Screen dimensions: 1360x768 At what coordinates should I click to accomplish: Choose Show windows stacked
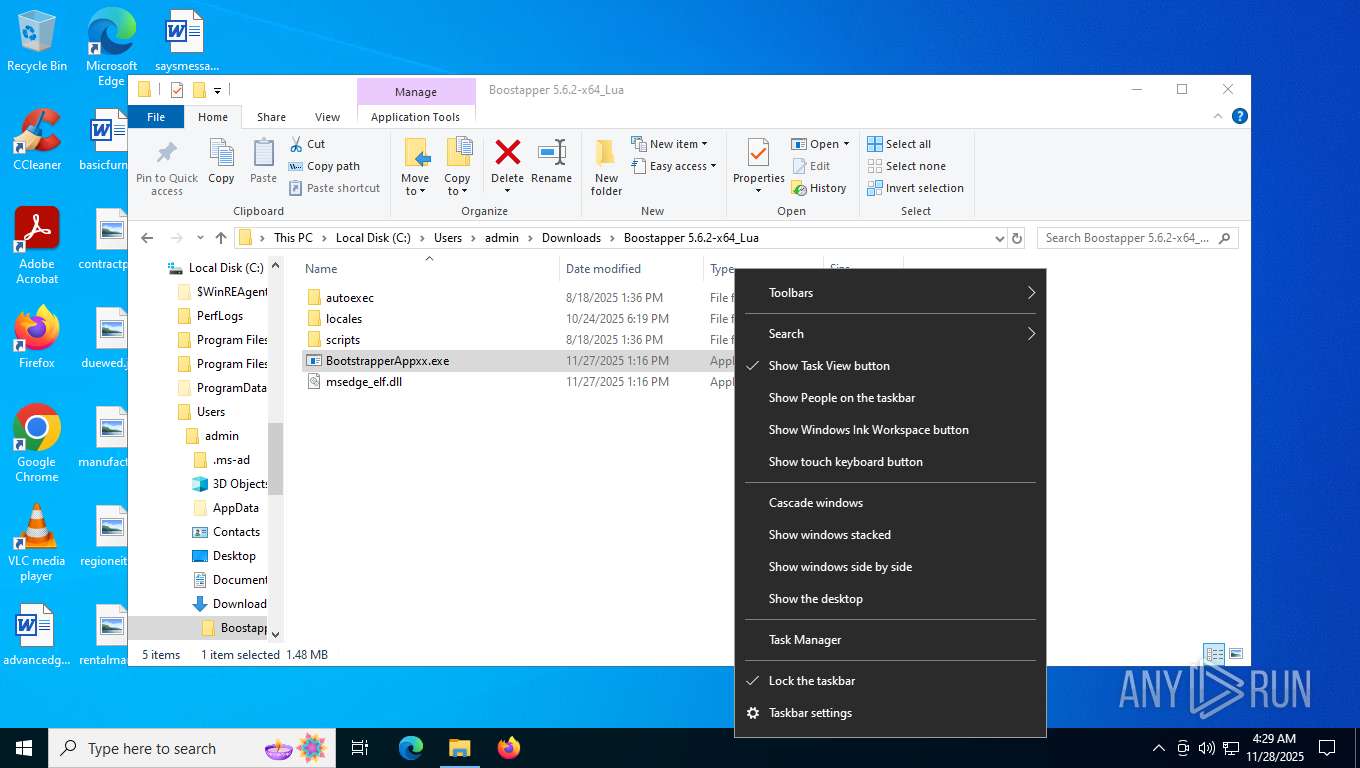890,535
